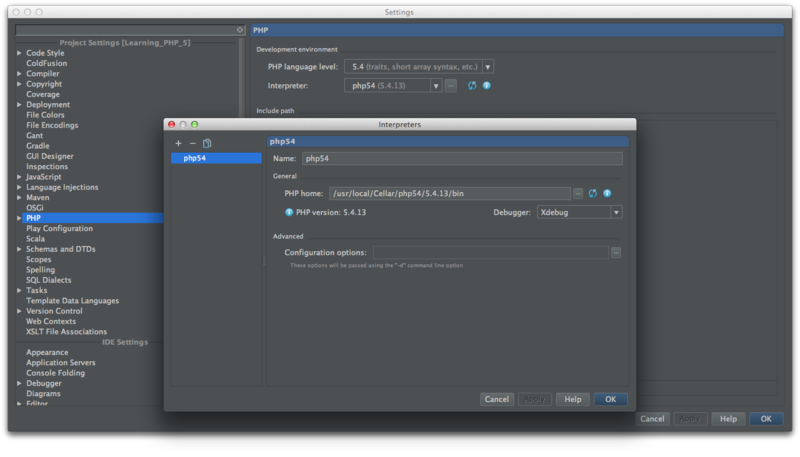This screenshot has width=800, height=457.
Task: Open configuration options editor button
Action: pyautogui.click(x=616, y=252)
